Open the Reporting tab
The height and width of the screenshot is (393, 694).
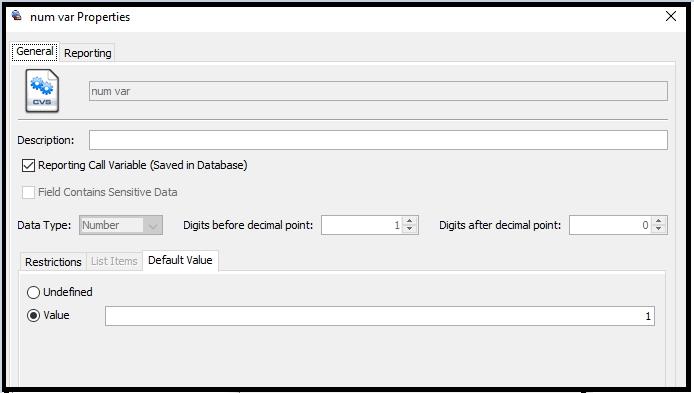click(x=88, y=53)
